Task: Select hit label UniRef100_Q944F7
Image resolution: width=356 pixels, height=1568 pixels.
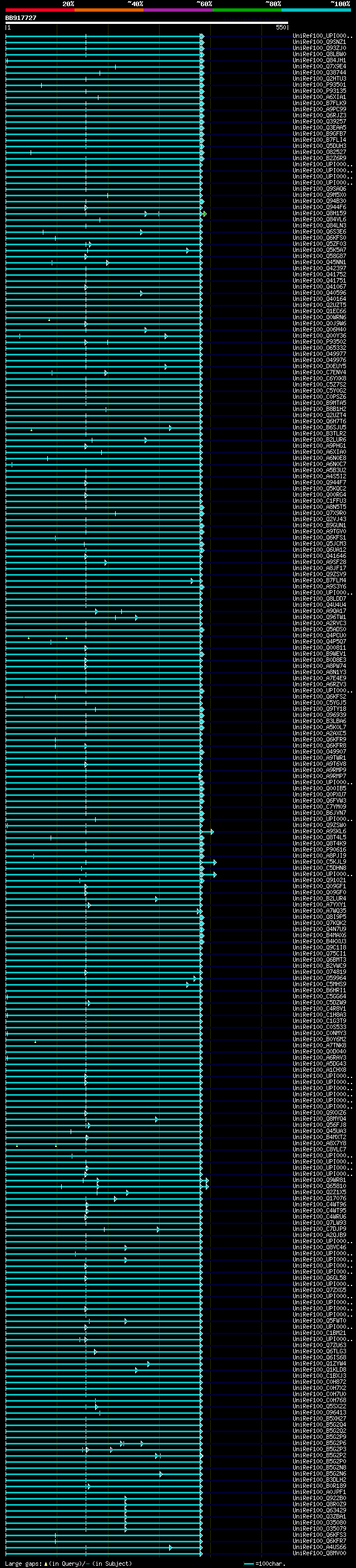Action: pyautogui.click(x=319, y=483)
